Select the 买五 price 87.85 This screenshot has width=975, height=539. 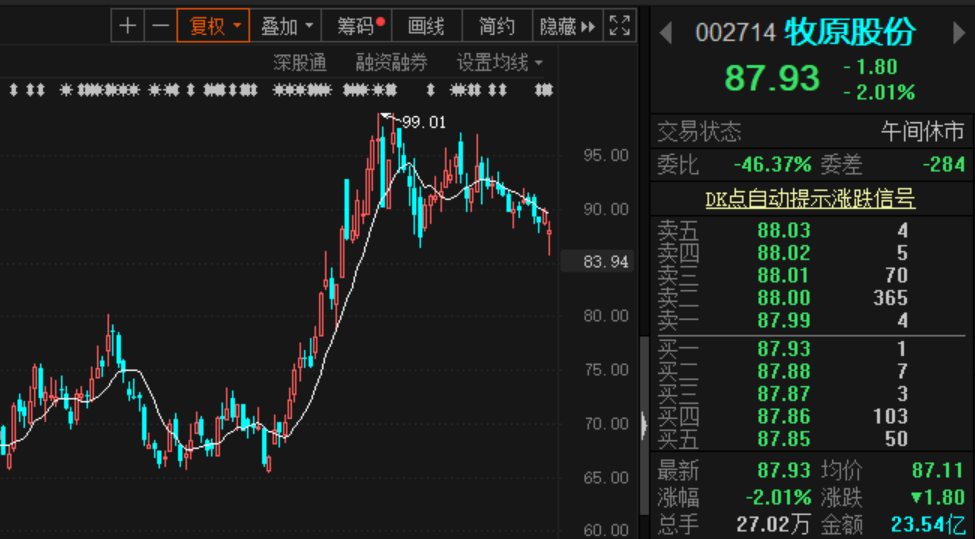783,439
